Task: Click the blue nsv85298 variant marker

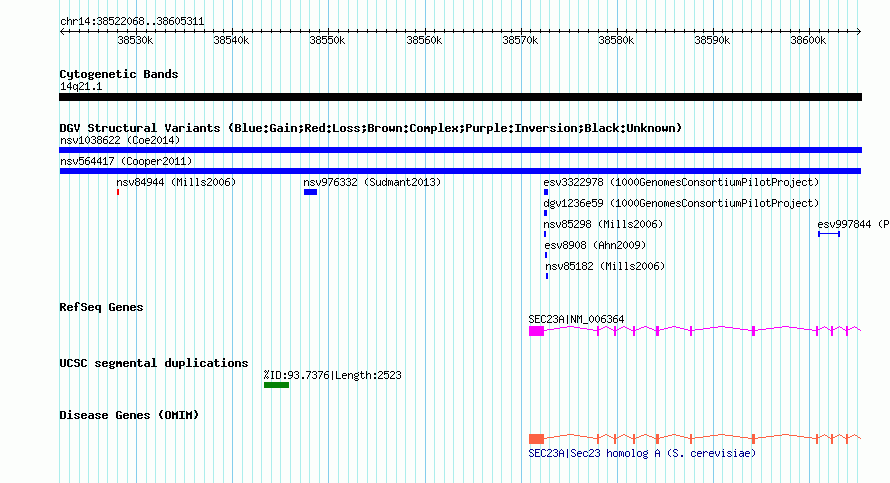Action: (545, 234)
